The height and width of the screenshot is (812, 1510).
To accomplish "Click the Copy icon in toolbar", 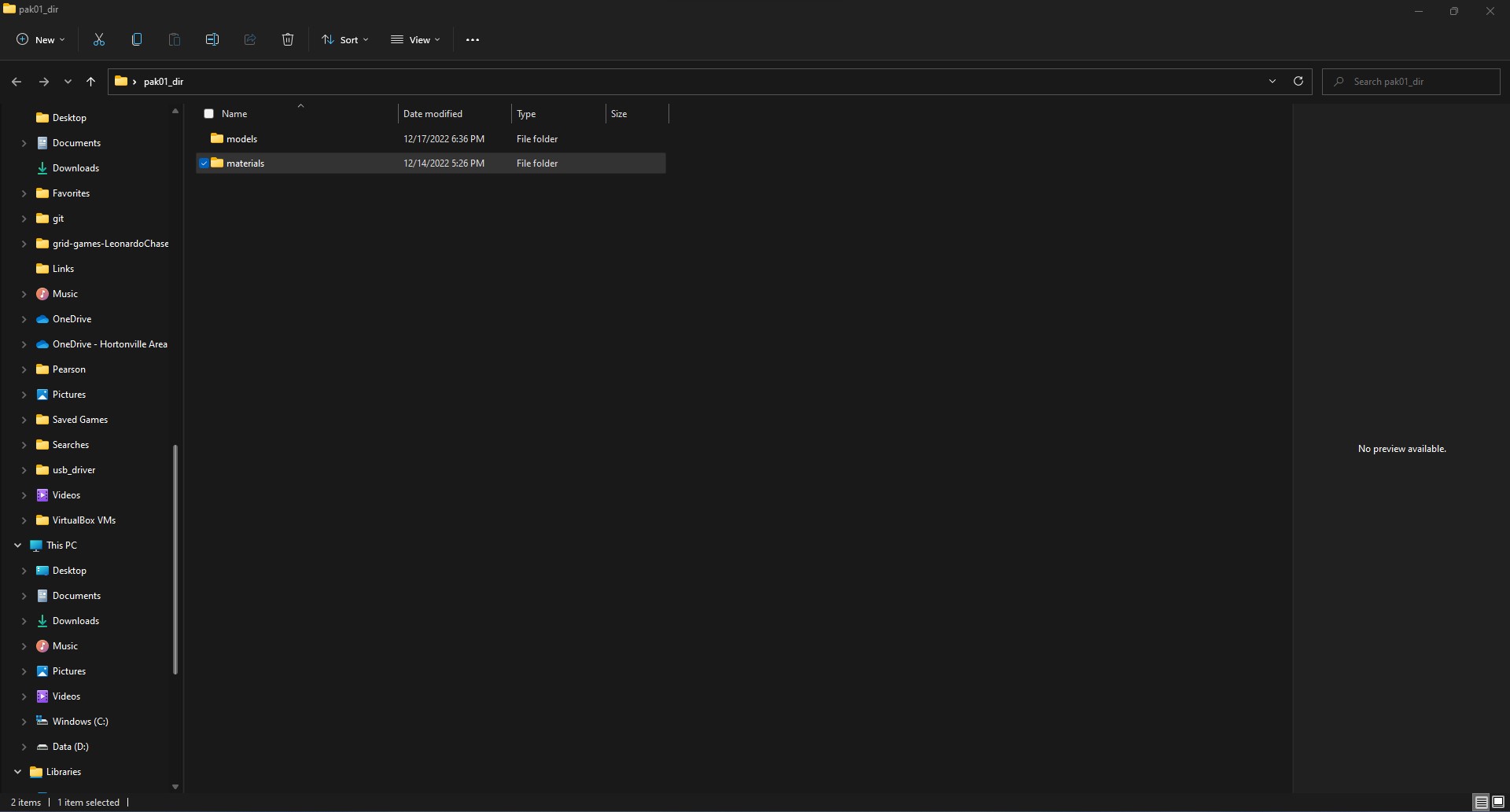I will pyautogui.click(x=137, y=39).
